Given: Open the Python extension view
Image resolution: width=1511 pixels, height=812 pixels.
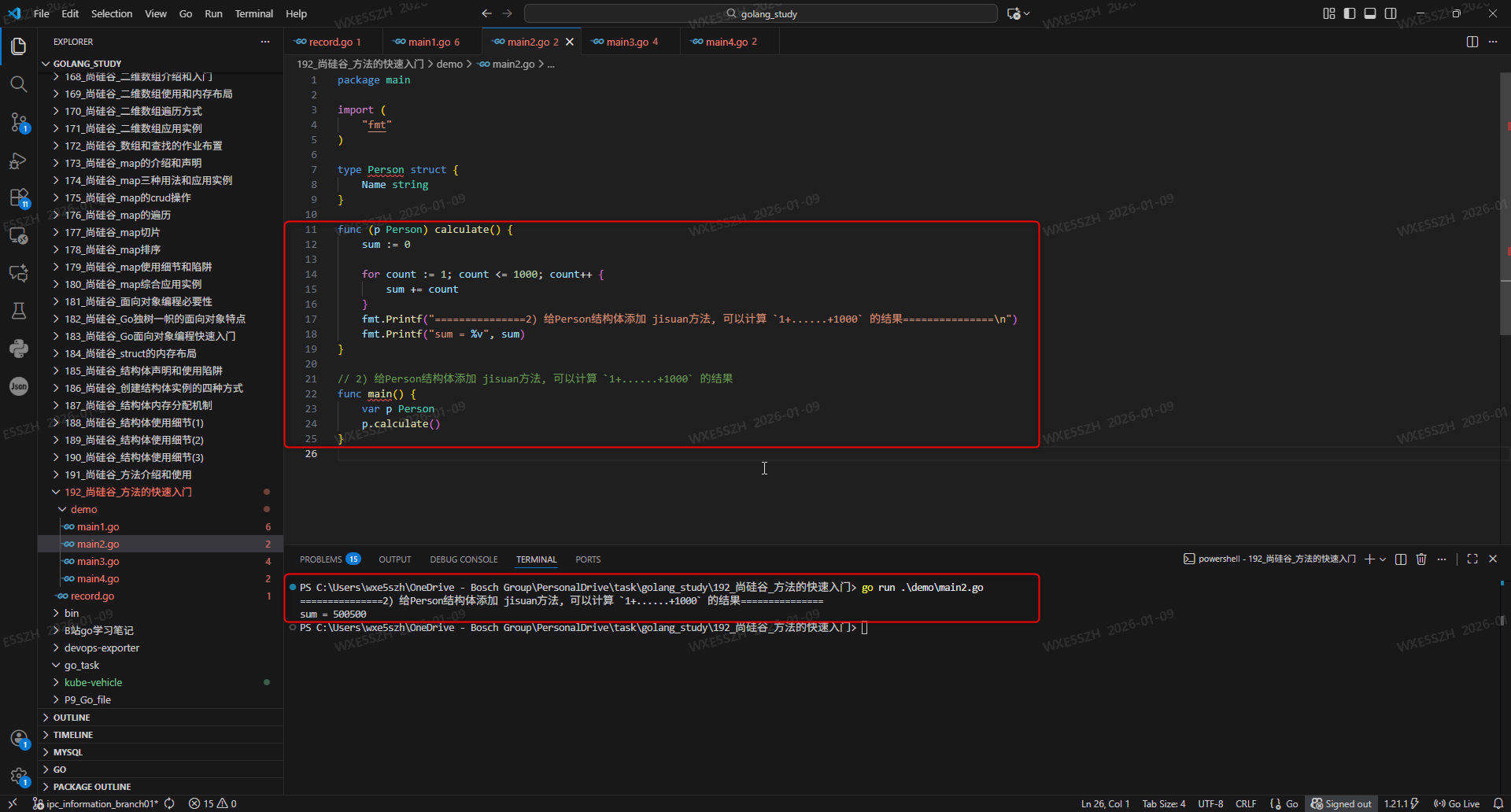Looking at the screenshot, I should 19,349.
